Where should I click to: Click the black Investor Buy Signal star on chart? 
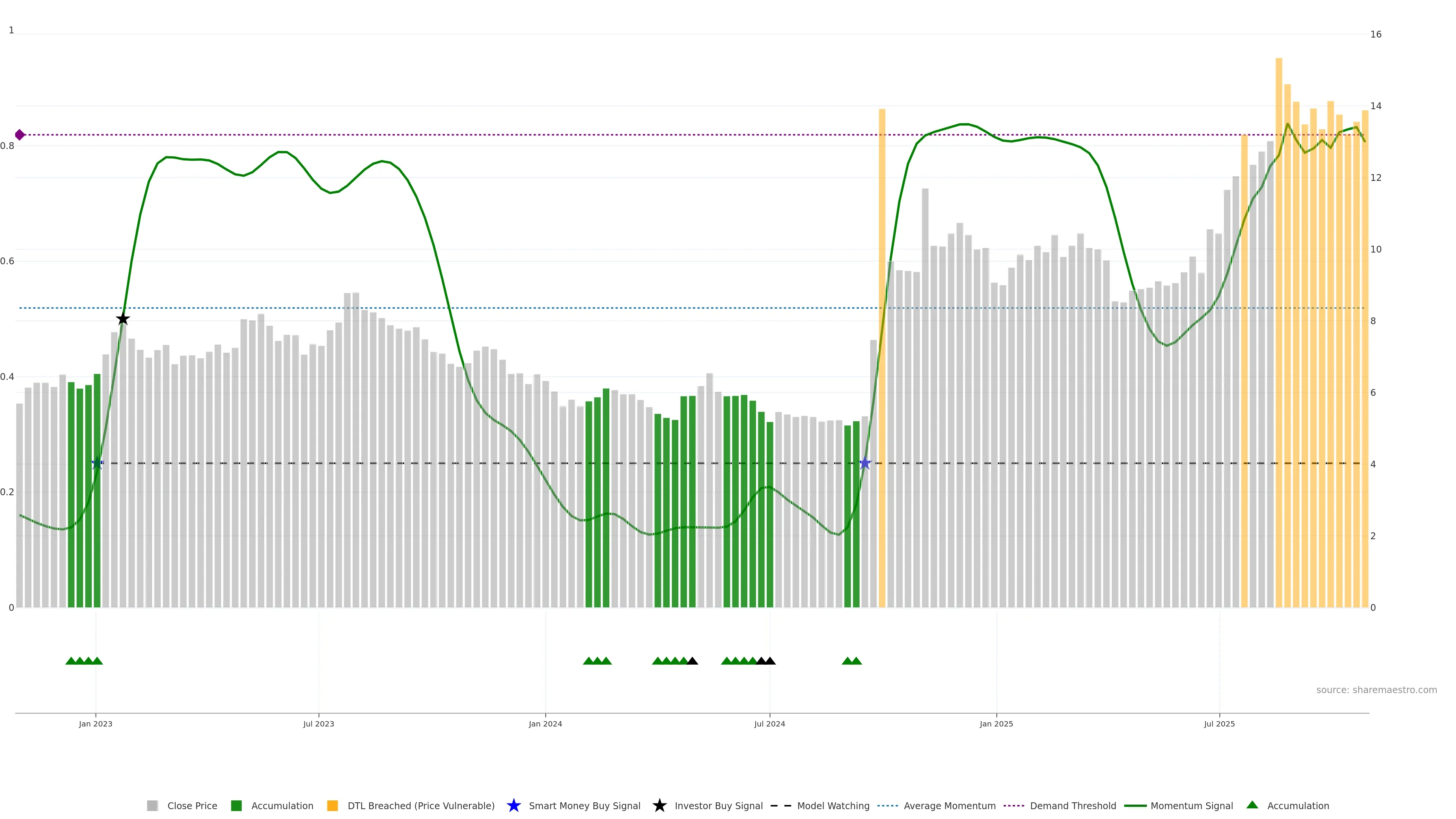(122, 319)
